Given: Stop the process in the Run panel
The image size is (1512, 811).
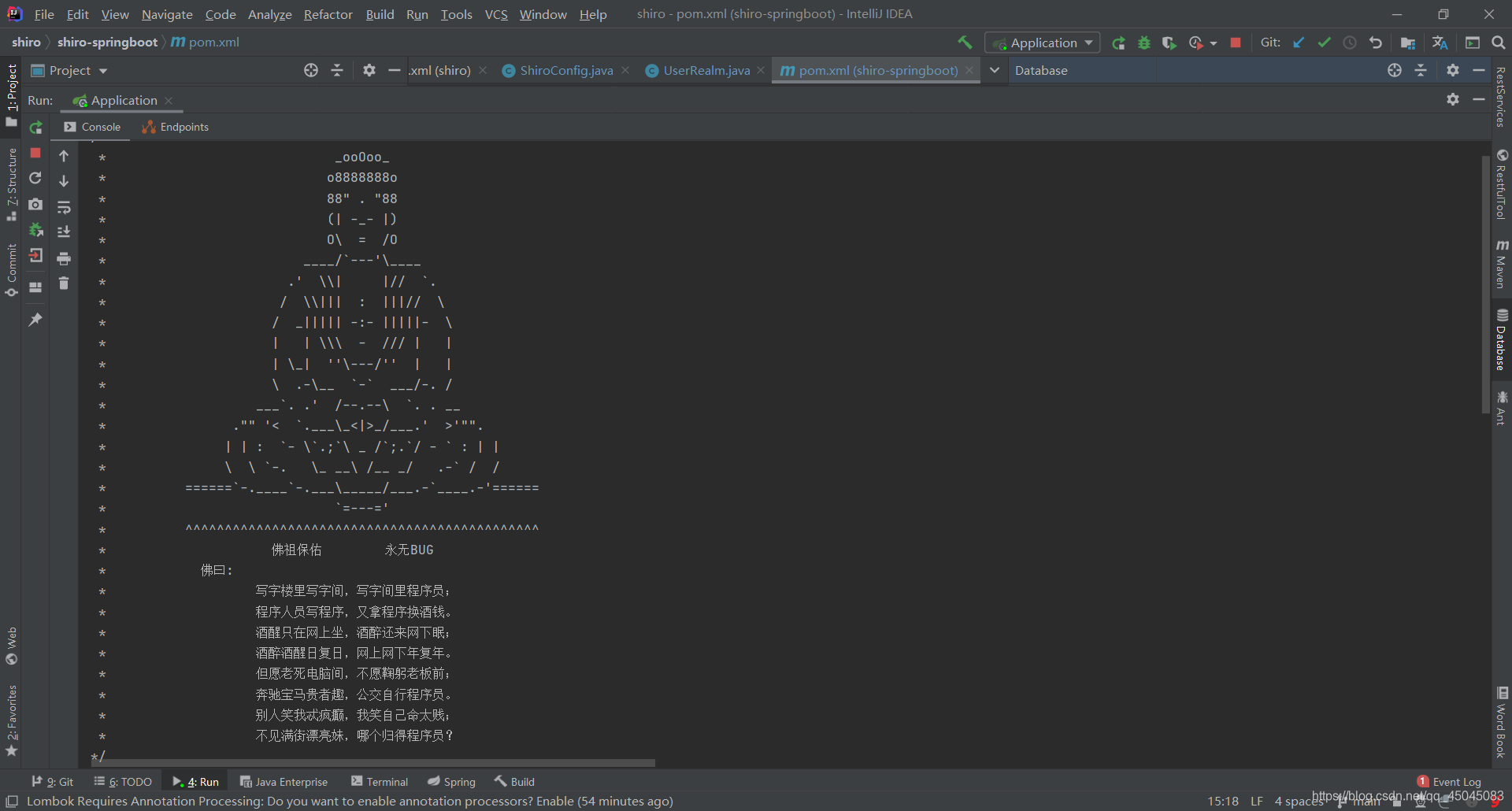Looking at the screenshot, I should point(35,153).
